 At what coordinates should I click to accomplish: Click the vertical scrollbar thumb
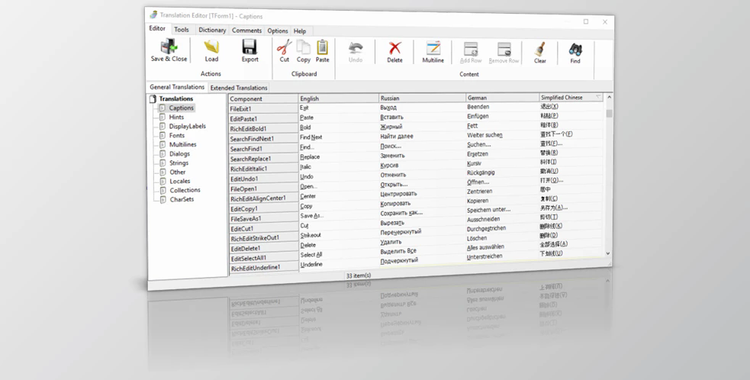609,113
